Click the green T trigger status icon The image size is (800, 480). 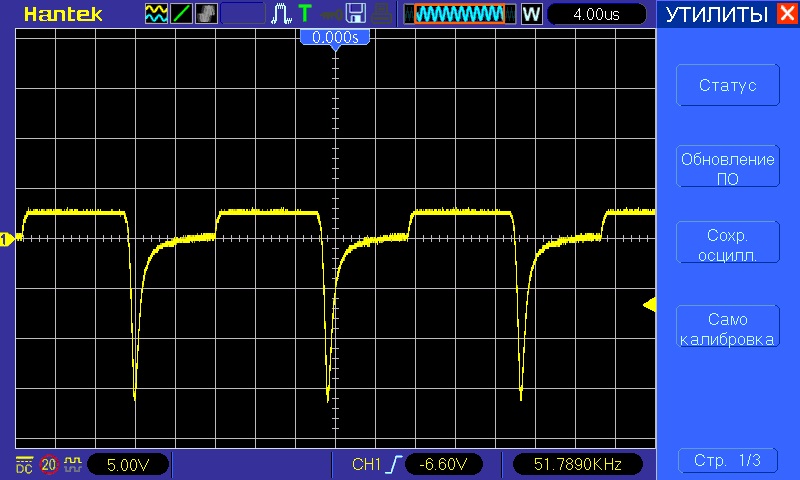pos(304,14)
